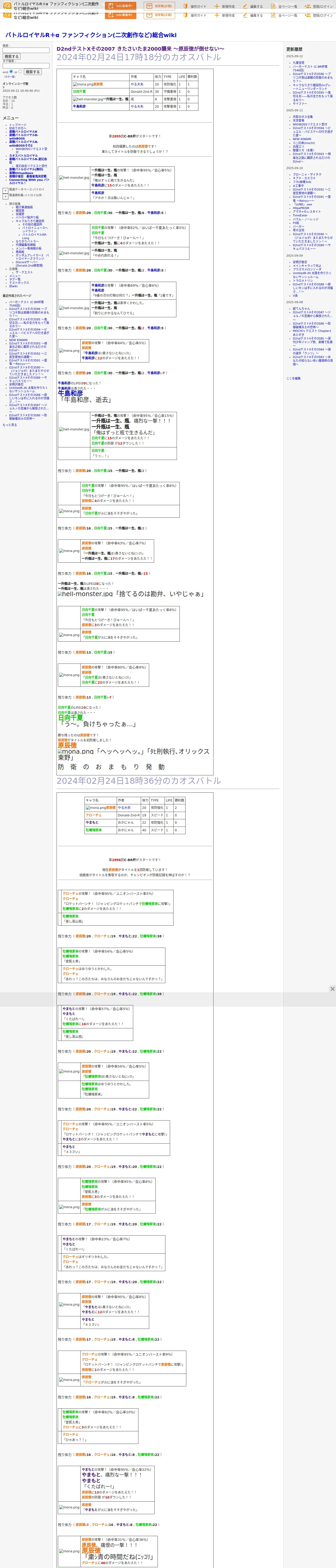Screen dimensions: 336x1568
Task: Open 天空霊竜 in 更新履歴
Action: coord(298,120)
